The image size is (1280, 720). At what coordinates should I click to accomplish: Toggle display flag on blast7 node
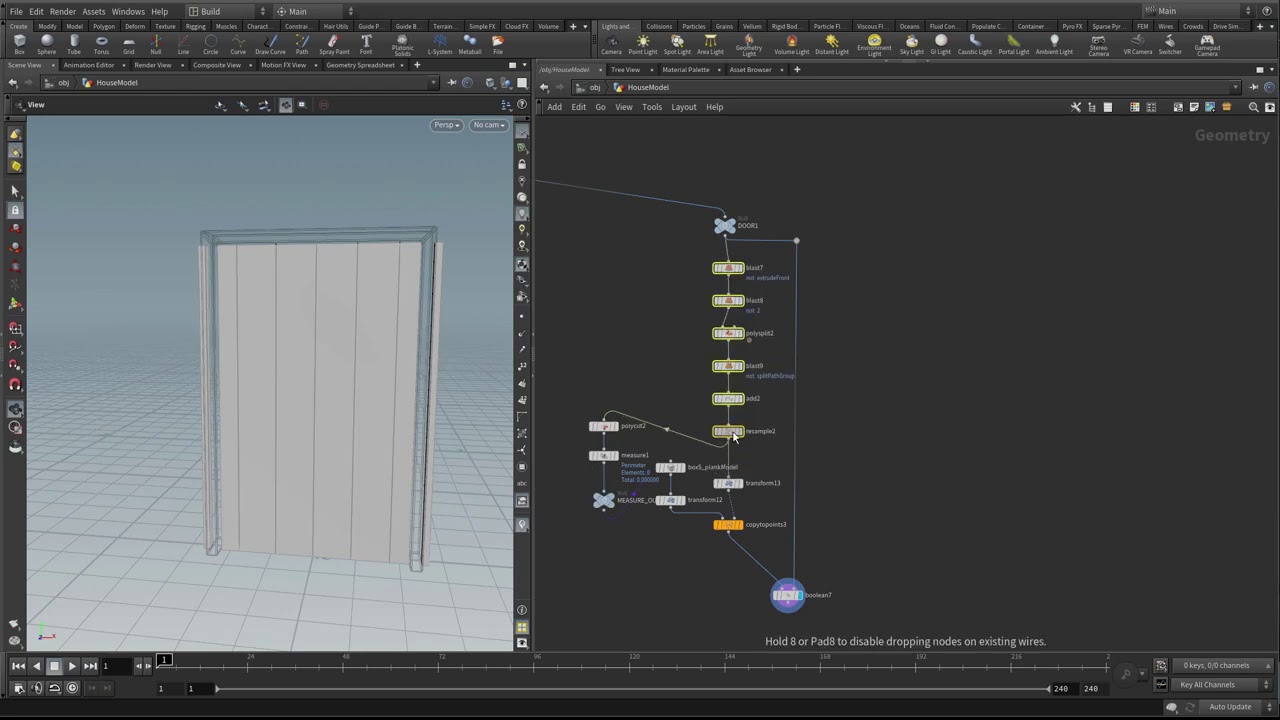[739, 269]
